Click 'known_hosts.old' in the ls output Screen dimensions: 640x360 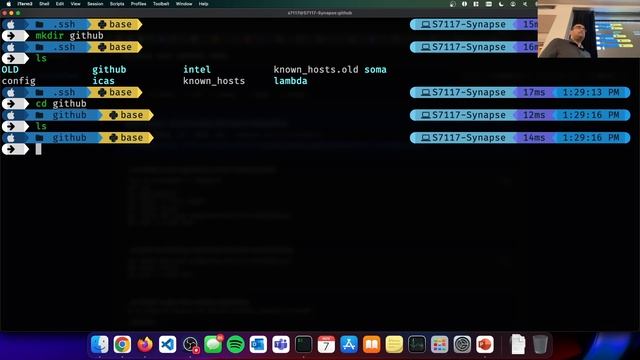pos(316,70)
